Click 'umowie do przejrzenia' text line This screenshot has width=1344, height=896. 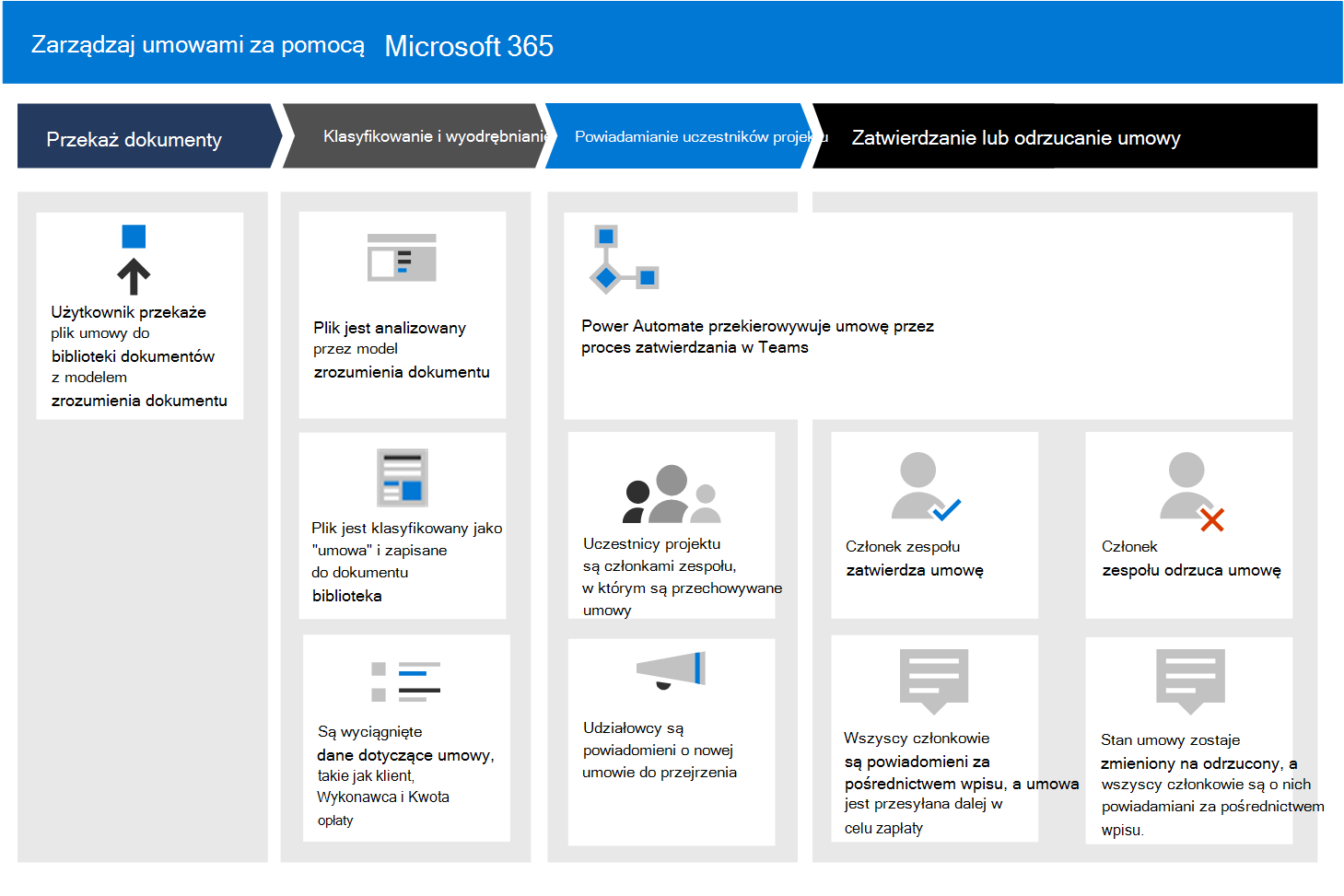[x=660, y=773]
